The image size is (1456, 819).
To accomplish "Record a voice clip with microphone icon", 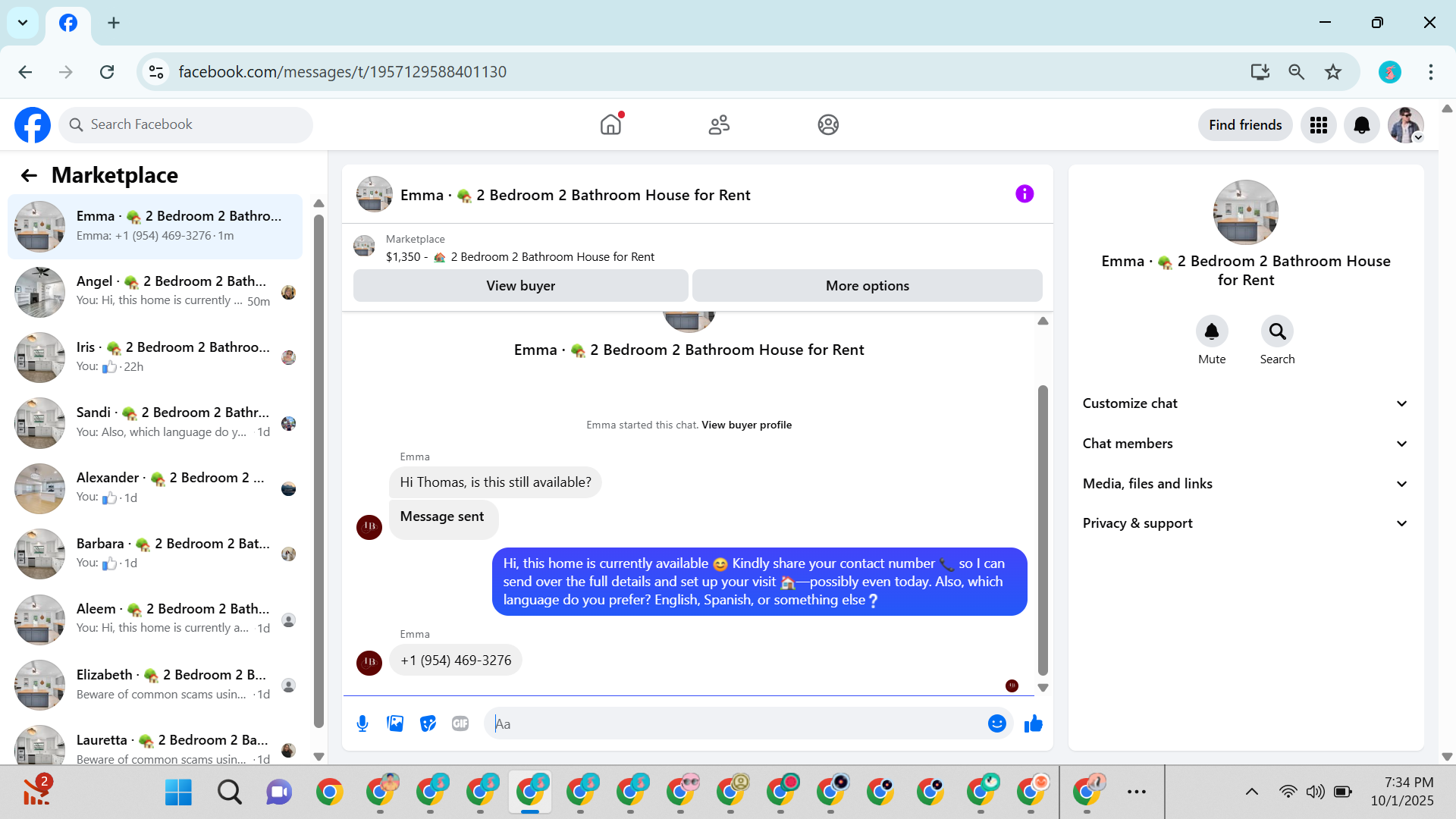I will tap(362, 723).
